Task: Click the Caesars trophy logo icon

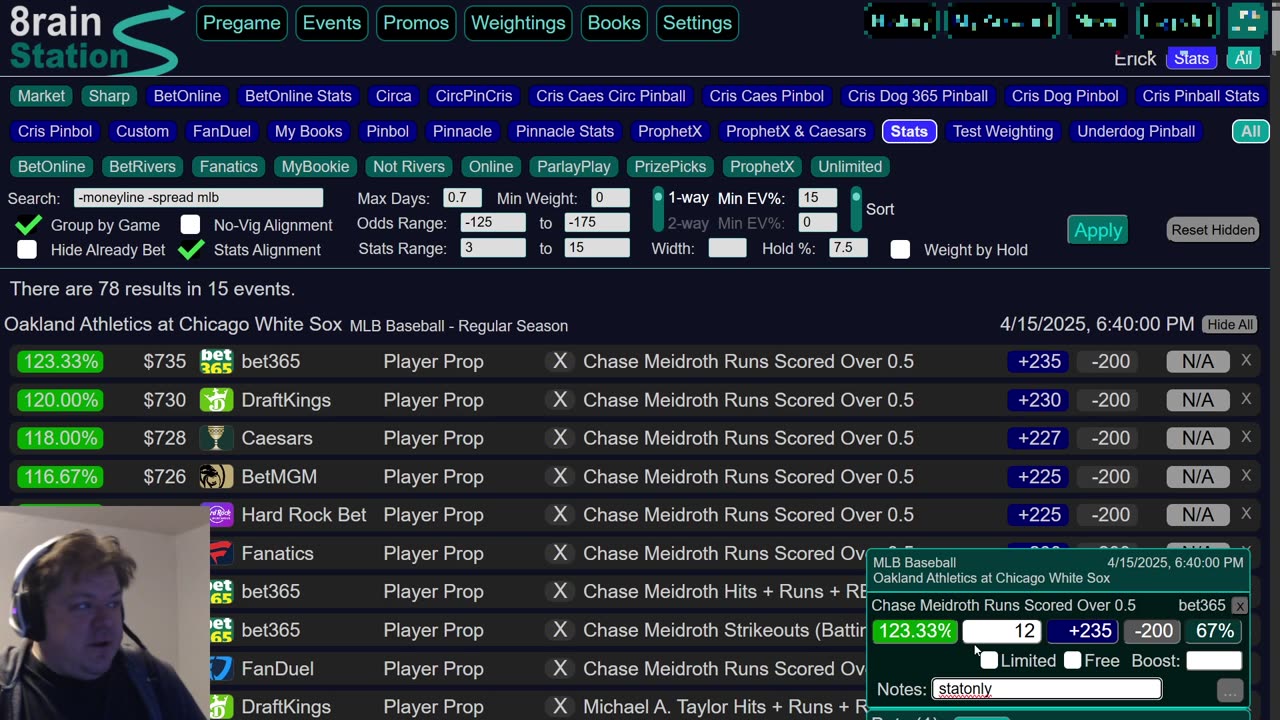Action: coord(217,438)
